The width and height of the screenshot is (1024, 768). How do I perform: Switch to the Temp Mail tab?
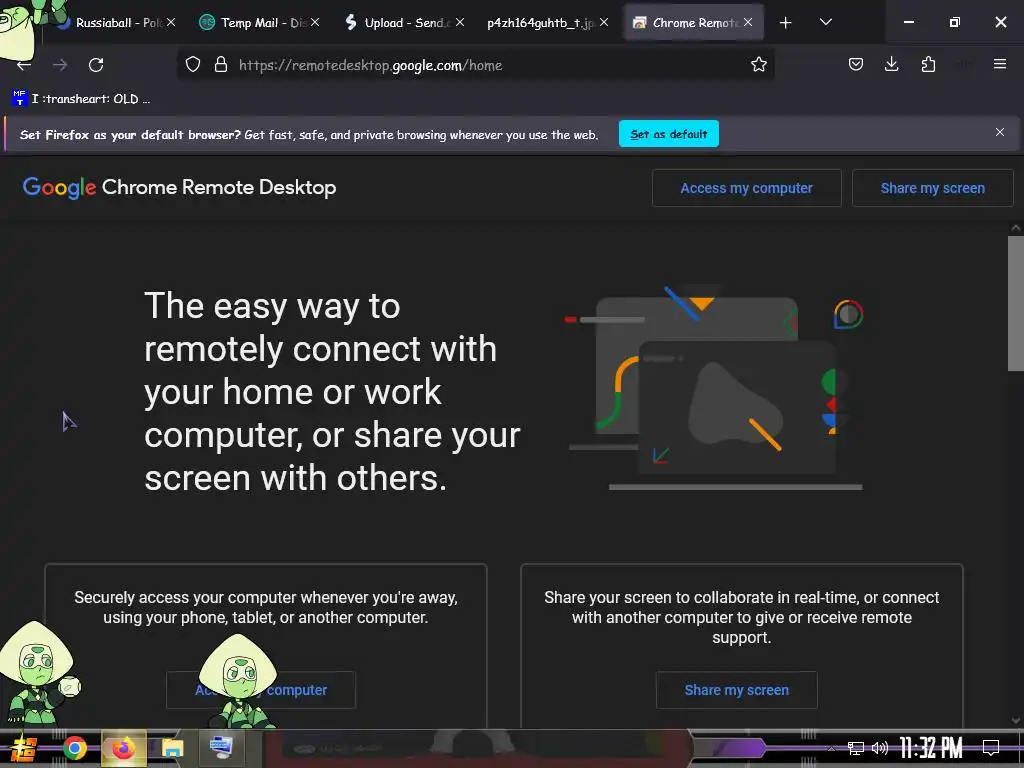pos(259,23)
